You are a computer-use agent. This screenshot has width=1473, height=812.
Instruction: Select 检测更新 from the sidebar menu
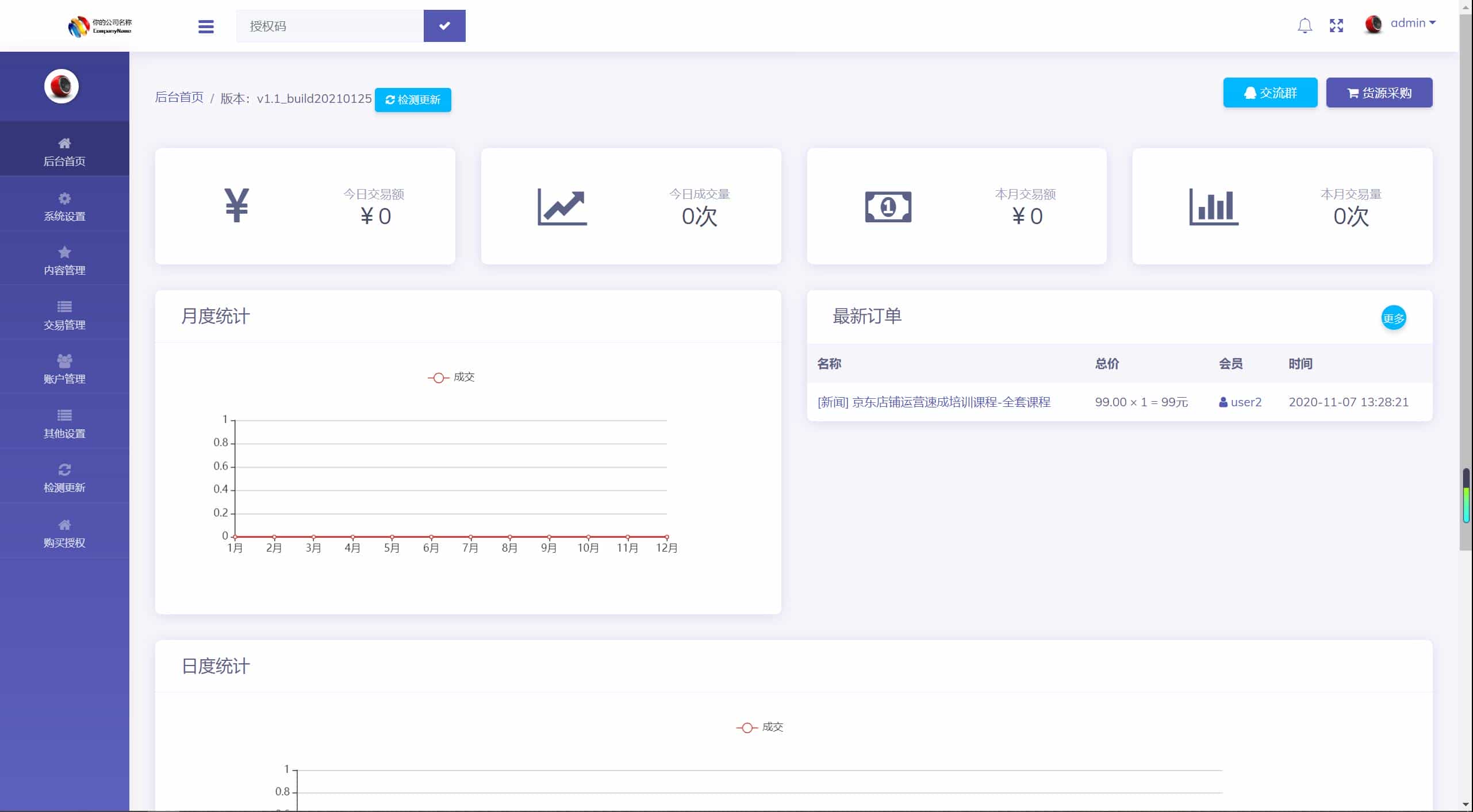click(64, 477)
